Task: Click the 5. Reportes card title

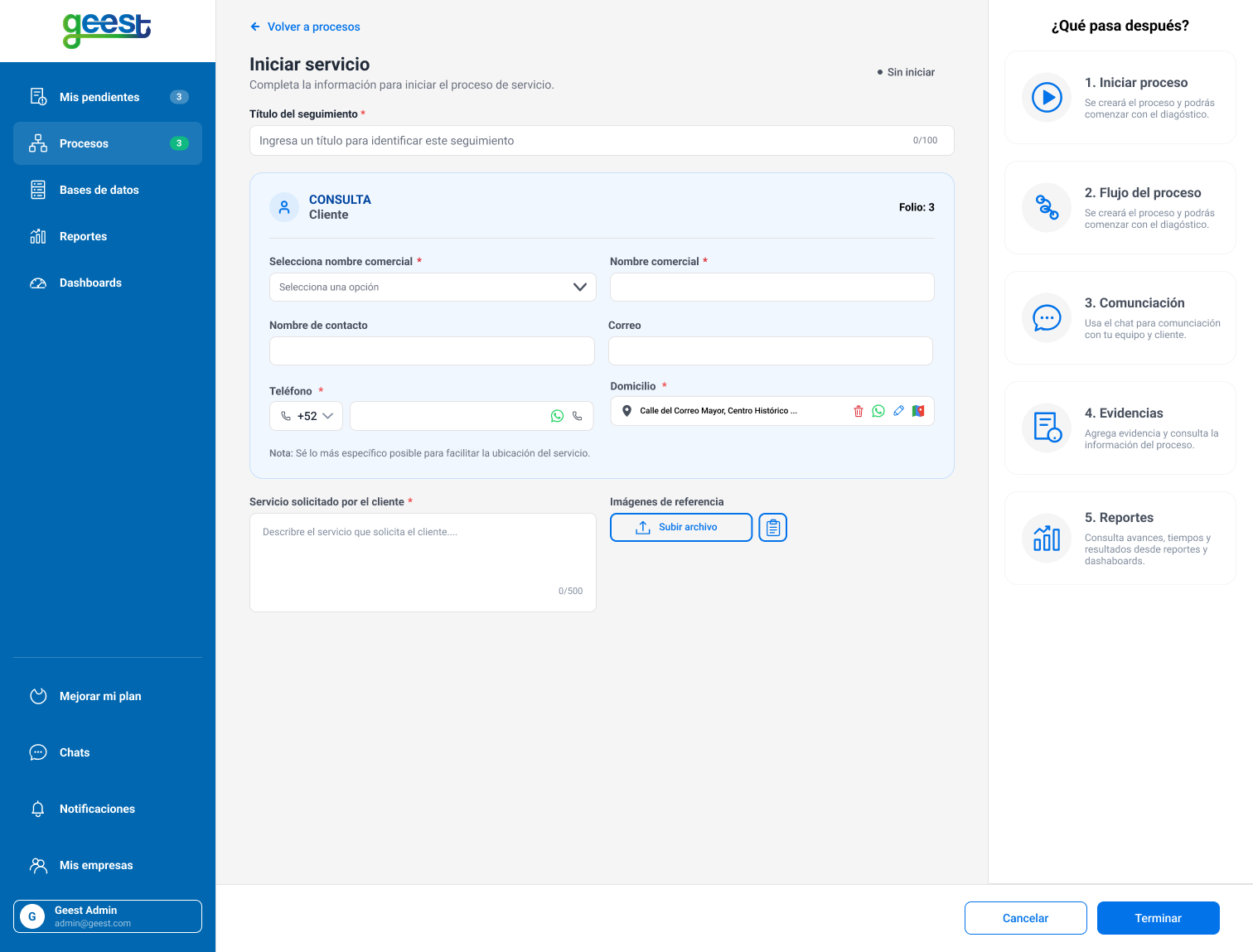Action: coord(1119,518)
